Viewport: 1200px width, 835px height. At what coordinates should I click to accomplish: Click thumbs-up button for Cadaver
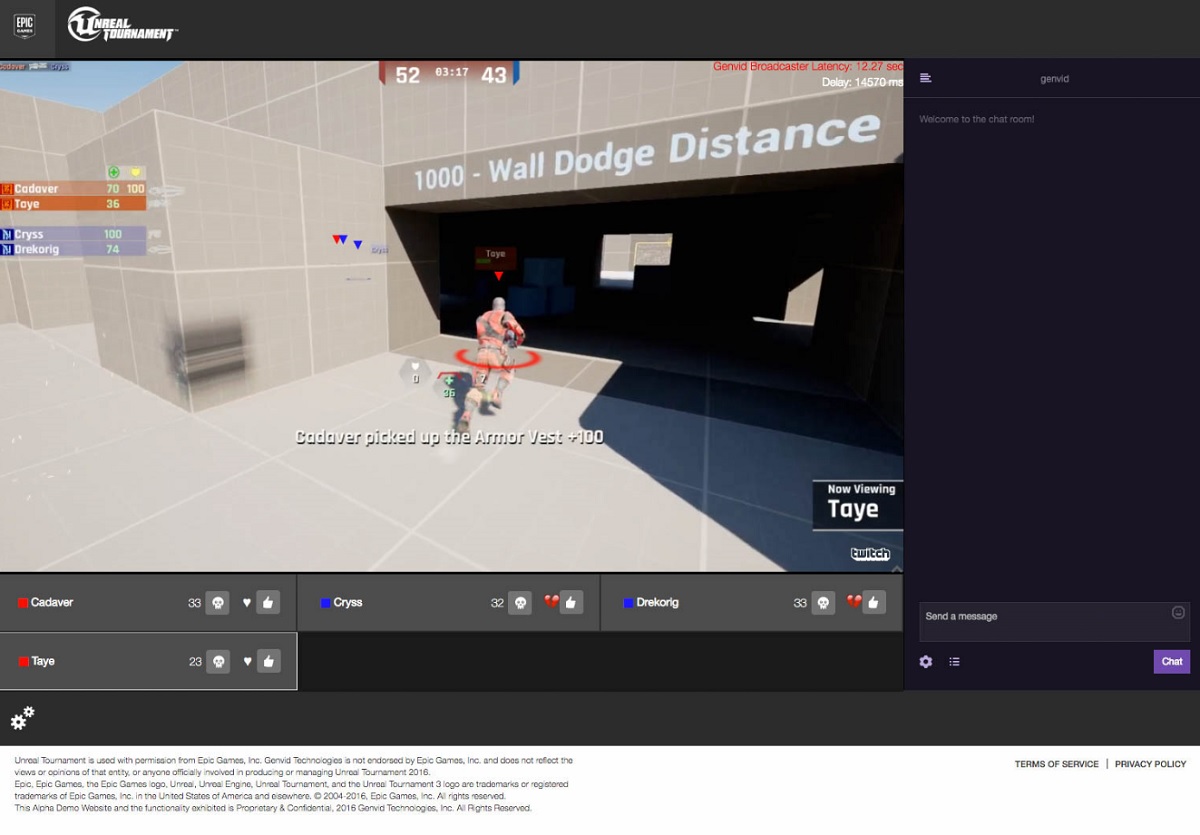[268, 603]
